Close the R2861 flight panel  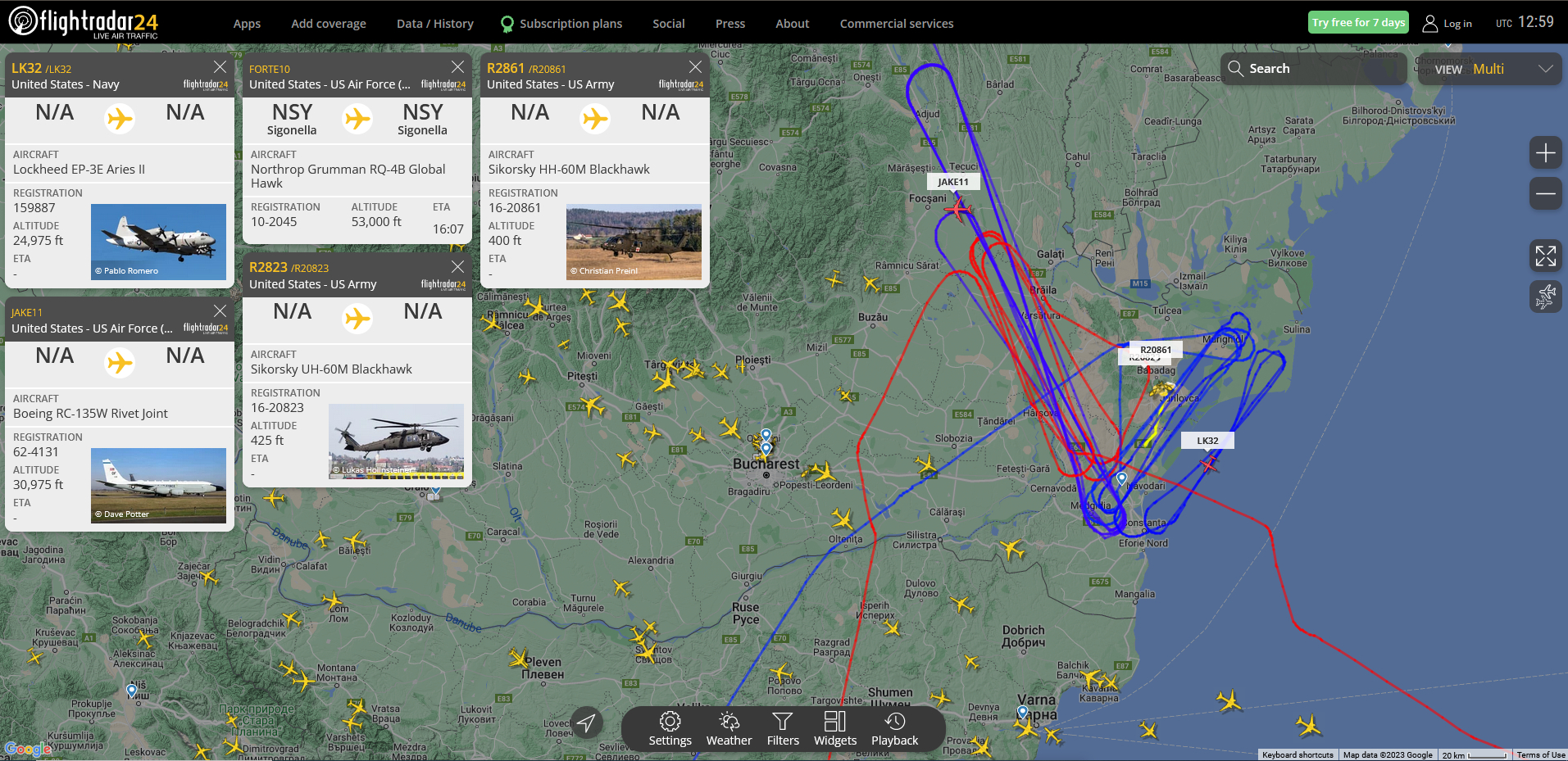point(695,67)
